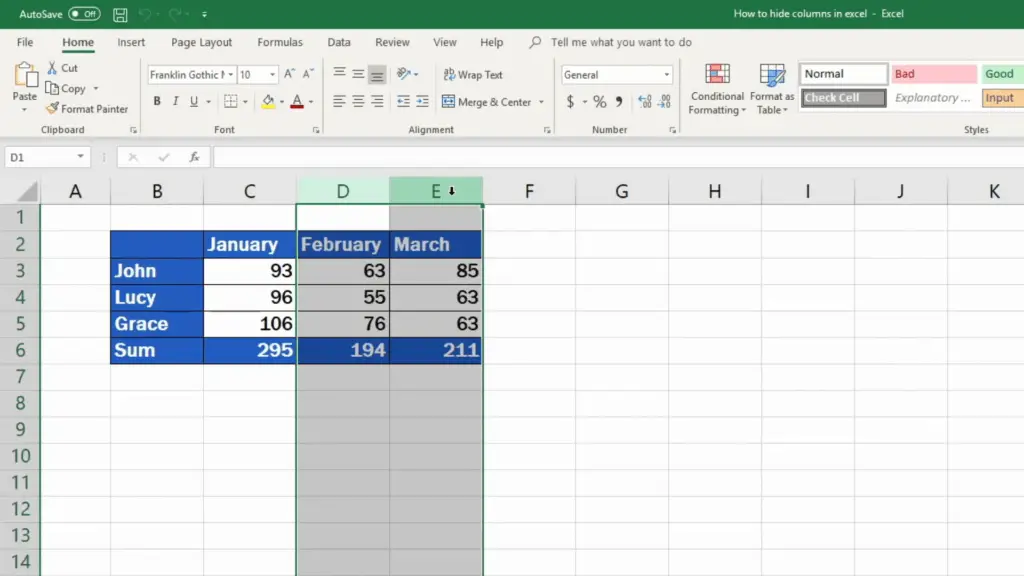Click the Fill Color bucket icon
Image resolution: width=1024 pixels, height=576 pixels.
(x=267, y=102)
